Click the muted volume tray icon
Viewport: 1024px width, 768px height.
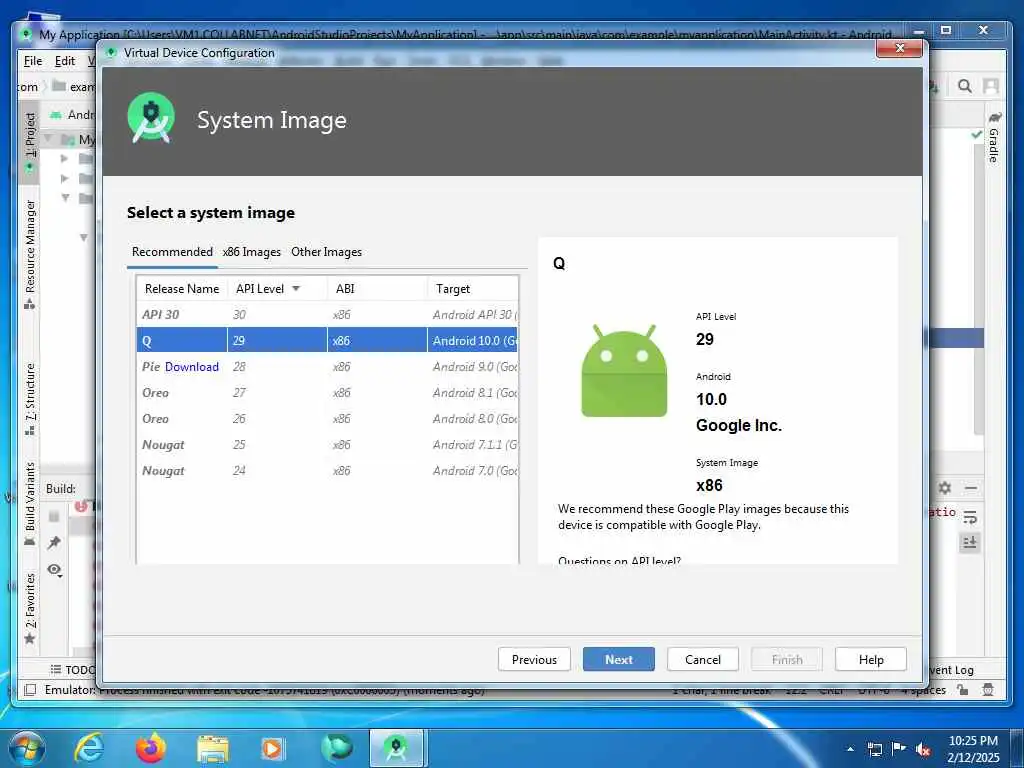(x=923, y=750)
